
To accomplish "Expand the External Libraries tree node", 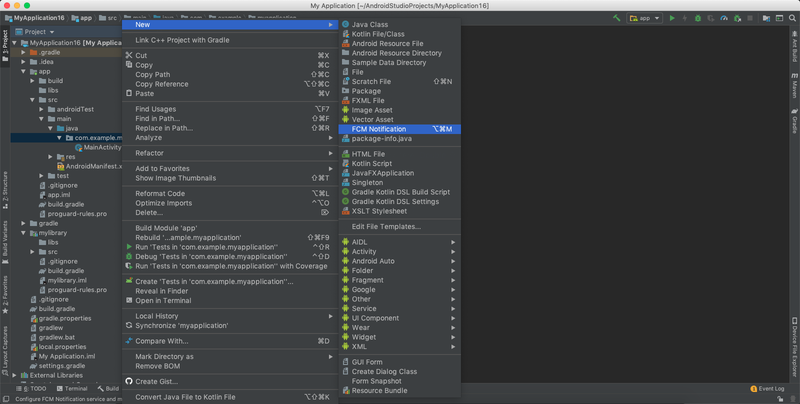I will click(x=15, y=375).
